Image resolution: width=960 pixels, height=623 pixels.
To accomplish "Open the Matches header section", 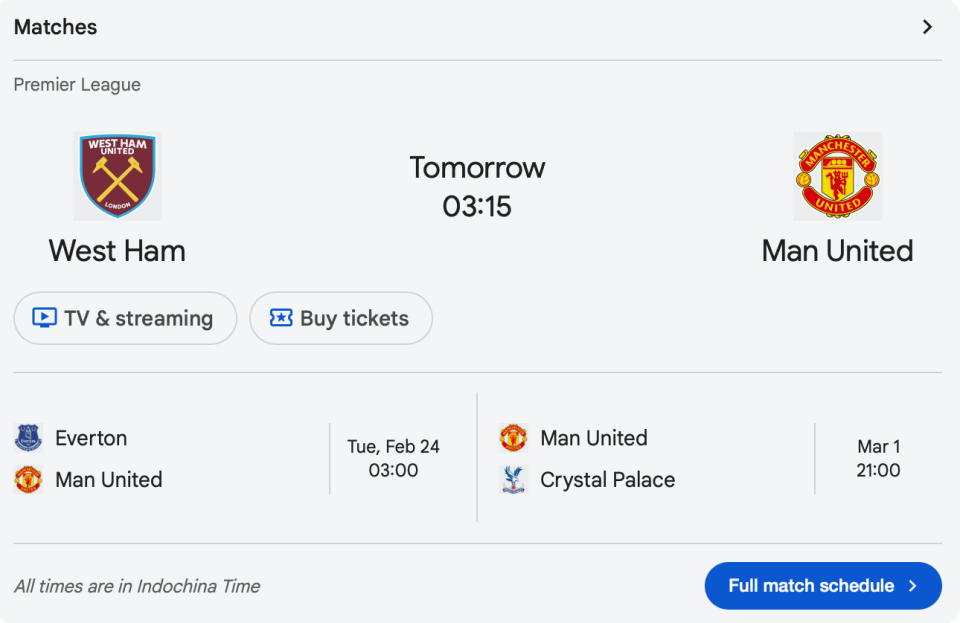I will [56, 27].
